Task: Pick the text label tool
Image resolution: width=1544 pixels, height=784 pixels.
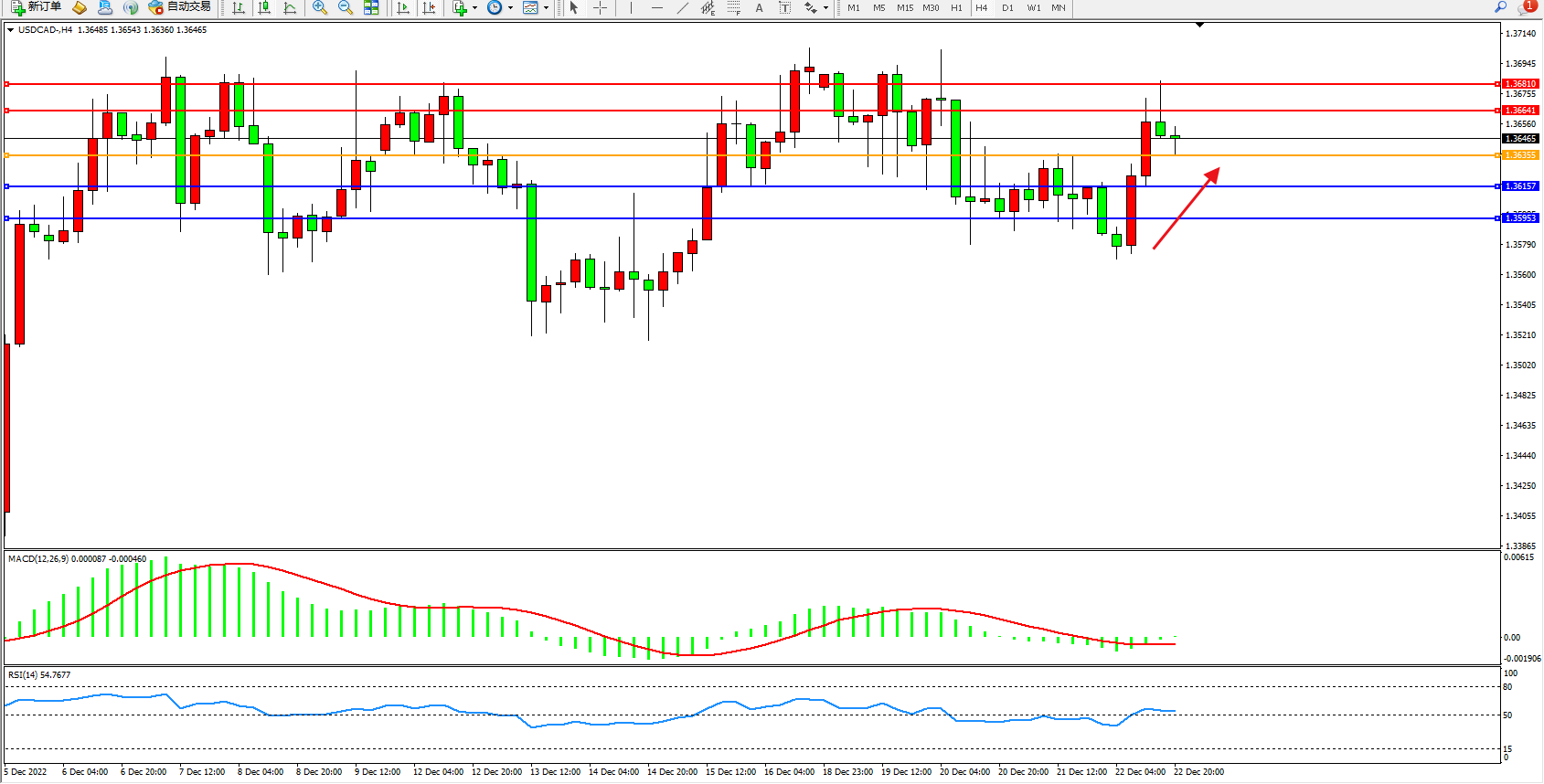Action: (x=759, y=7)
